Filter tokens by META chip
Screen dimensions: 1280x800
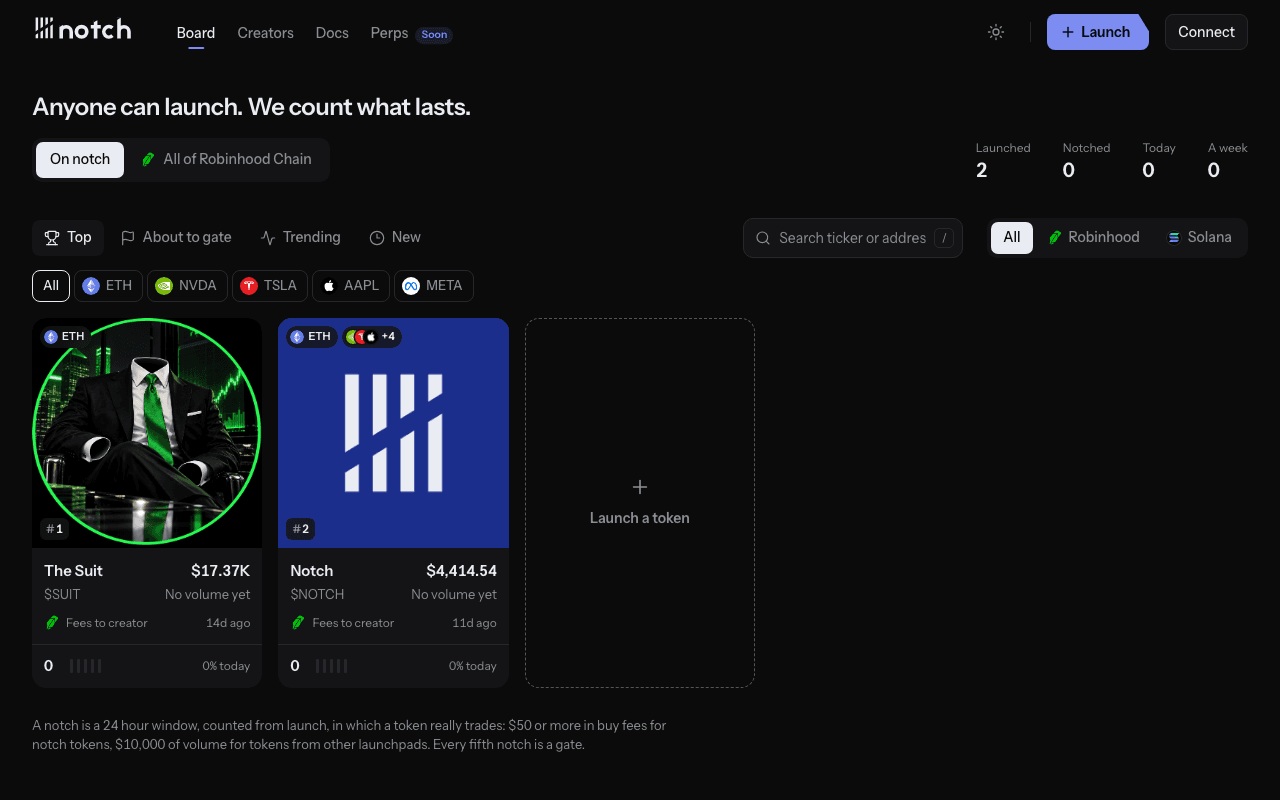[x=434, y=286]
